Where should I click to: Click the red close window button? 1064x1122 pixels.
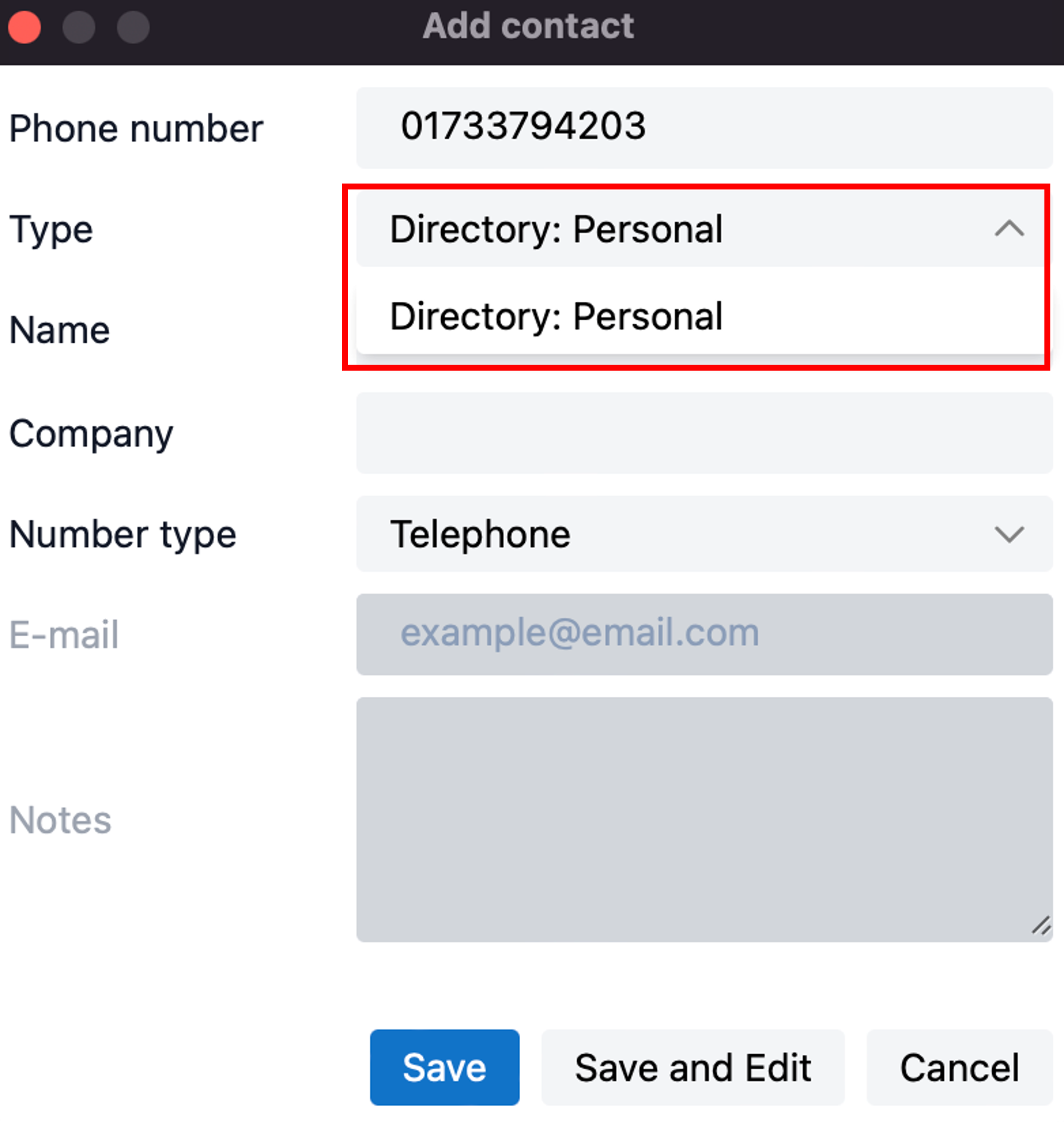(24, 27)
